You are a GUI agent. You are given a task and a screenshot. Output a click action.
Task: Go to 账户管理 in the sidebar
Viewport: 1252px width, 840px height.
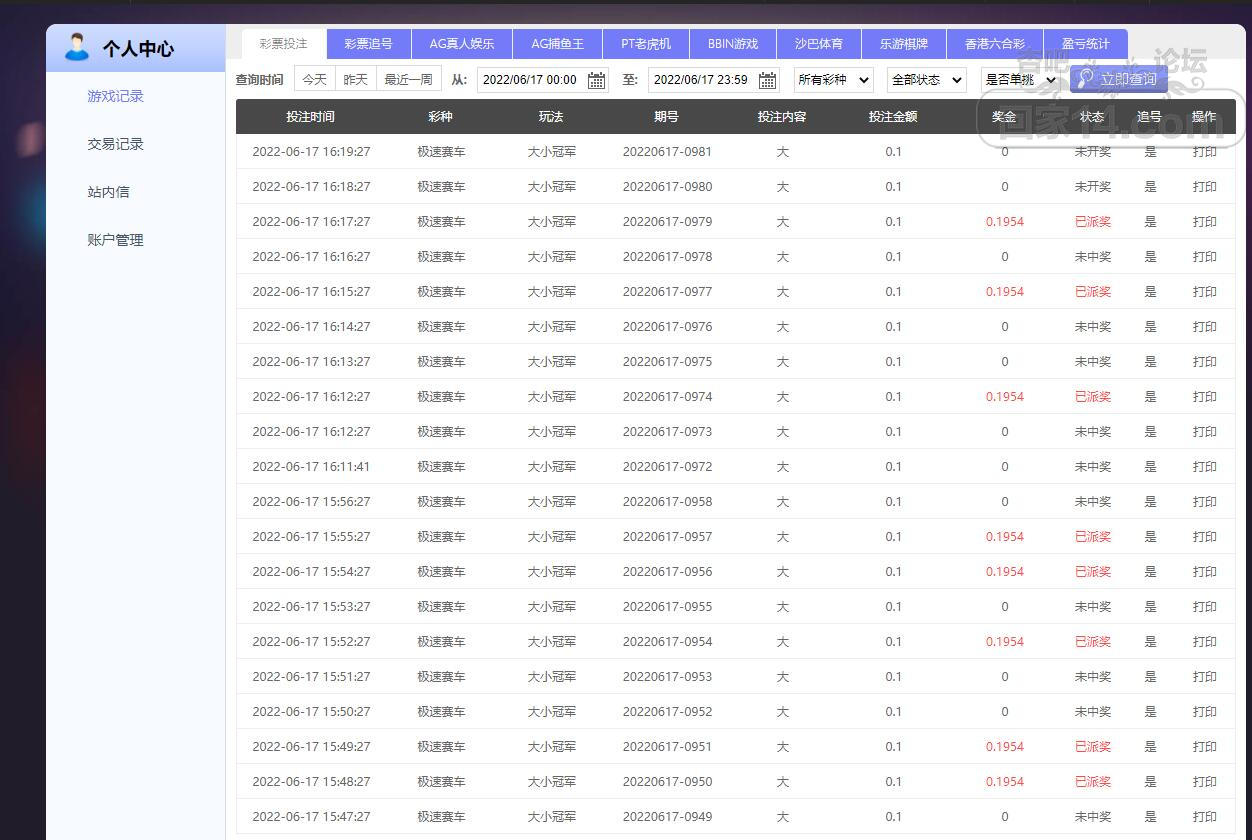click(x=115, y=240)
